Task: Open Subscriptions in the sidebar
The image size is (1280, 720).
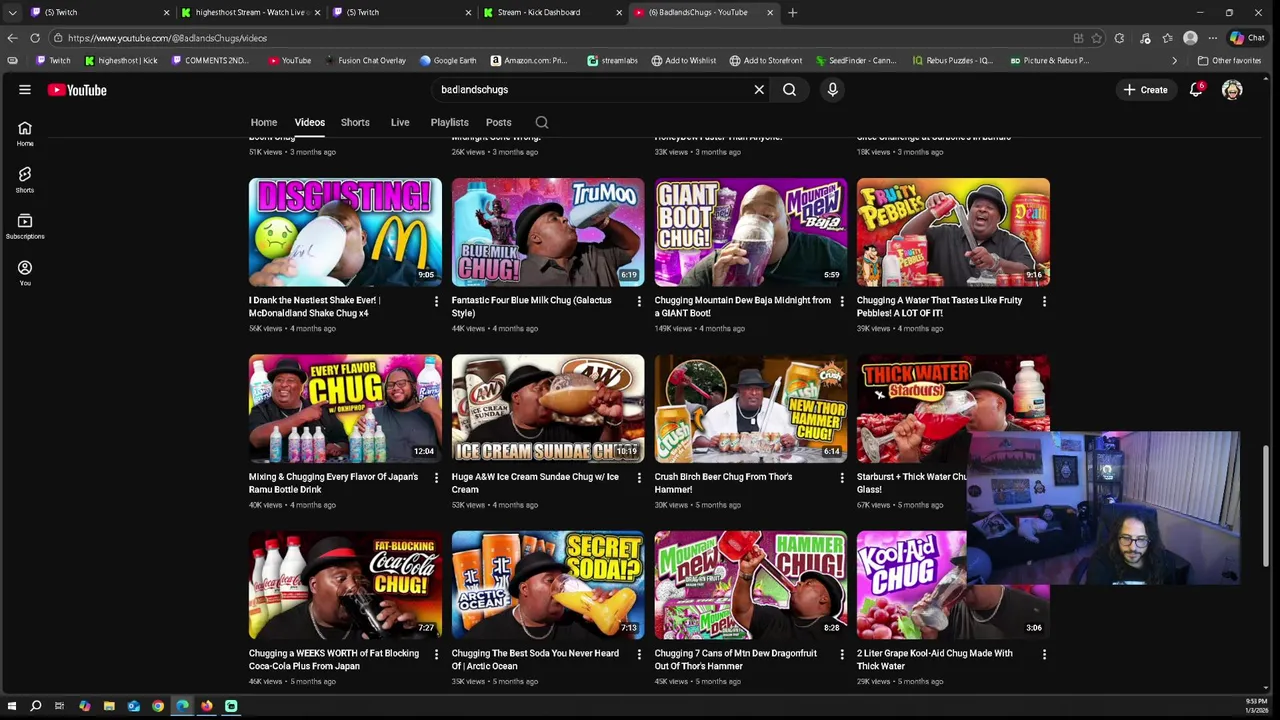Action: click(x=25, y=226)
